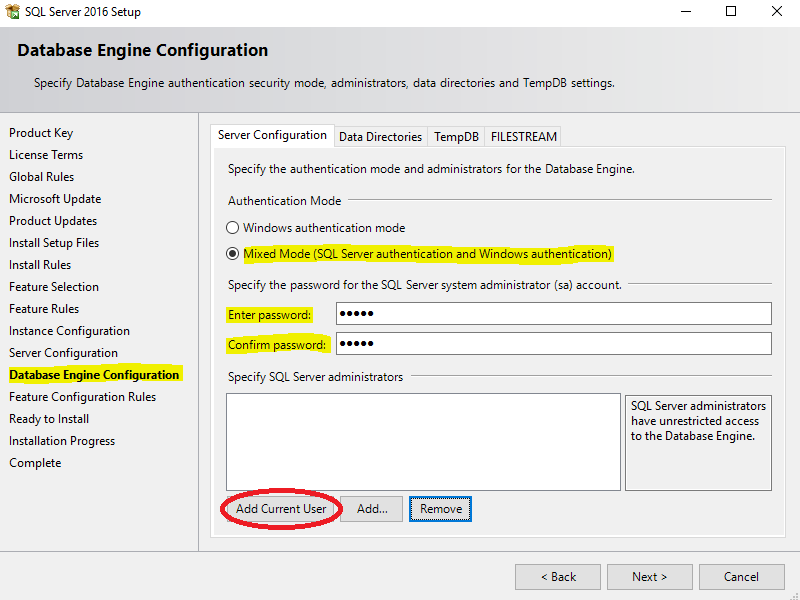Select Complete step in sidebar
Screen dimensions: 800x600
pos(35,463)
